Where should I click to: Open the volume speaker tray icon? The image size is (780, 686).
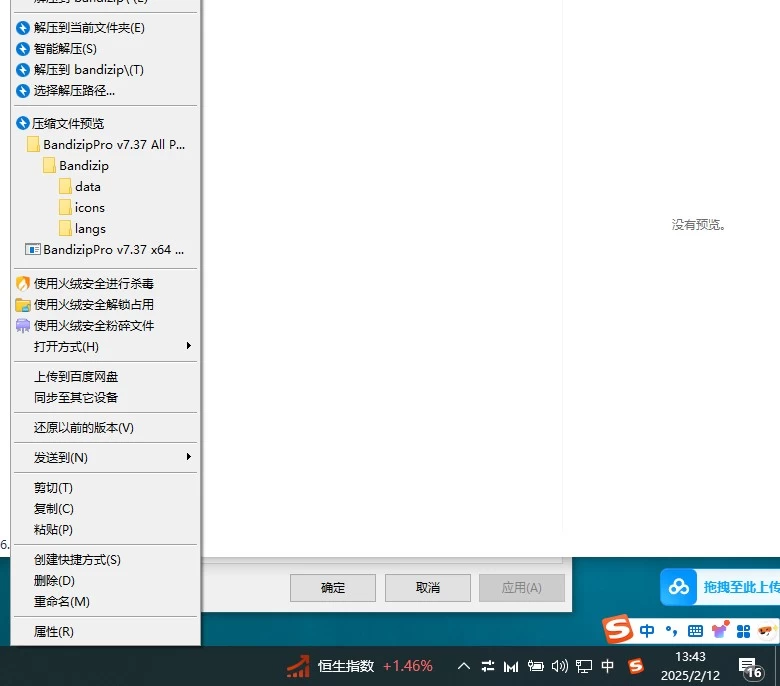(560, 666)
